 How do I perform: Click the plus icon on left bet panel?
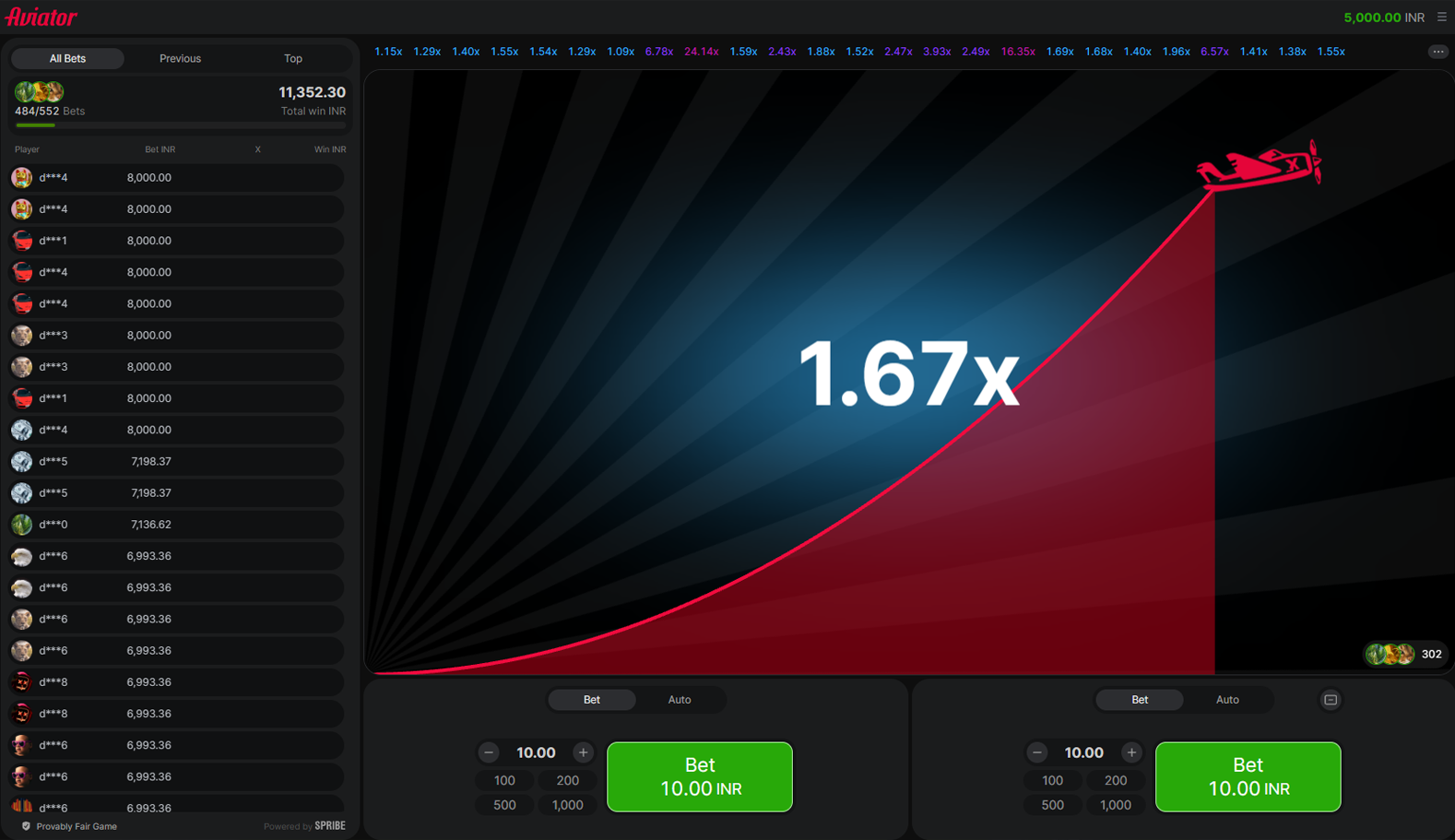click(x=583, y=752)
